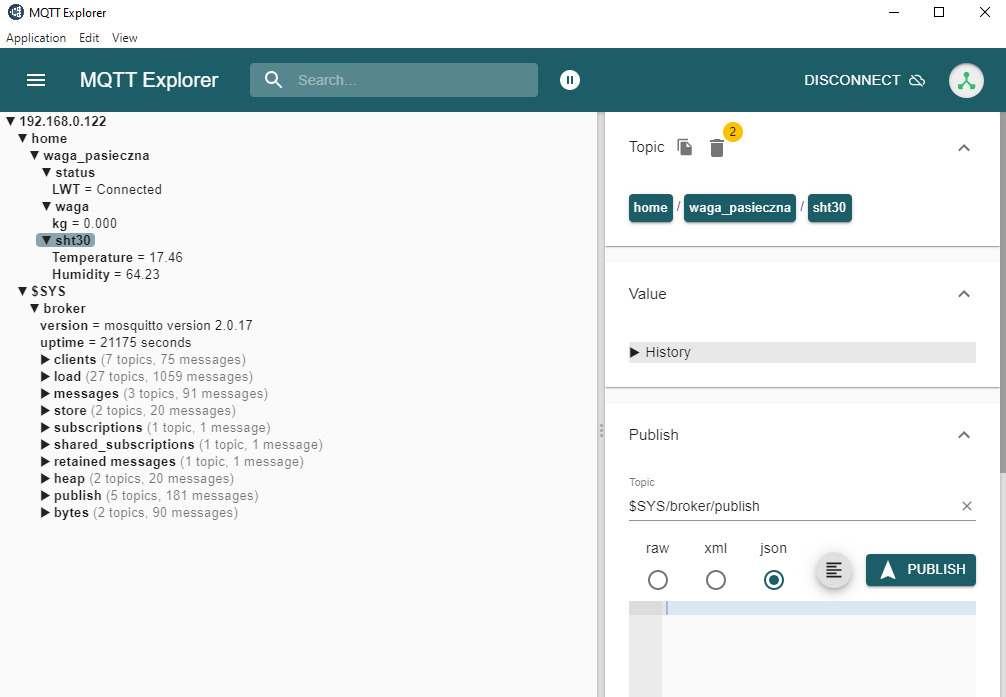Click the yellow badge showing 2
Viewport: 1006px width, 697px height.
tap(733, 132)
